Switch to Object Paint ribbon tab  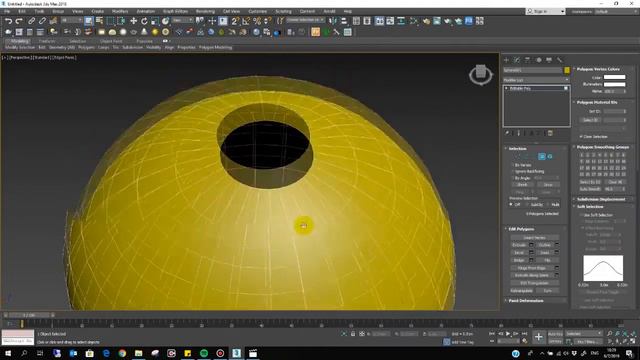coord(111,41)
